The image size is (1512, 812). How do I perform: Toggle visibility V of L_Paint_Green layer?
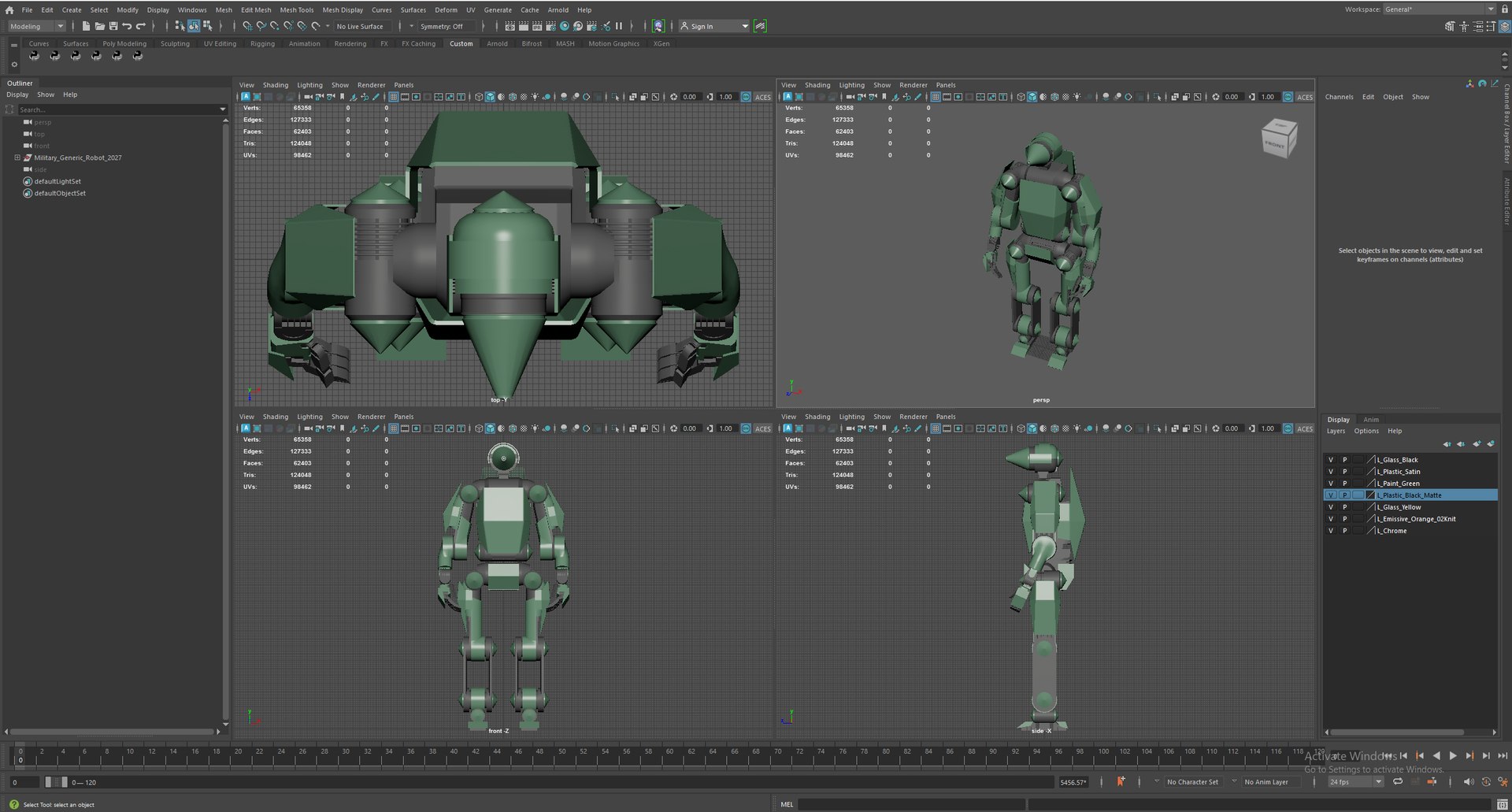(1331, 484)
